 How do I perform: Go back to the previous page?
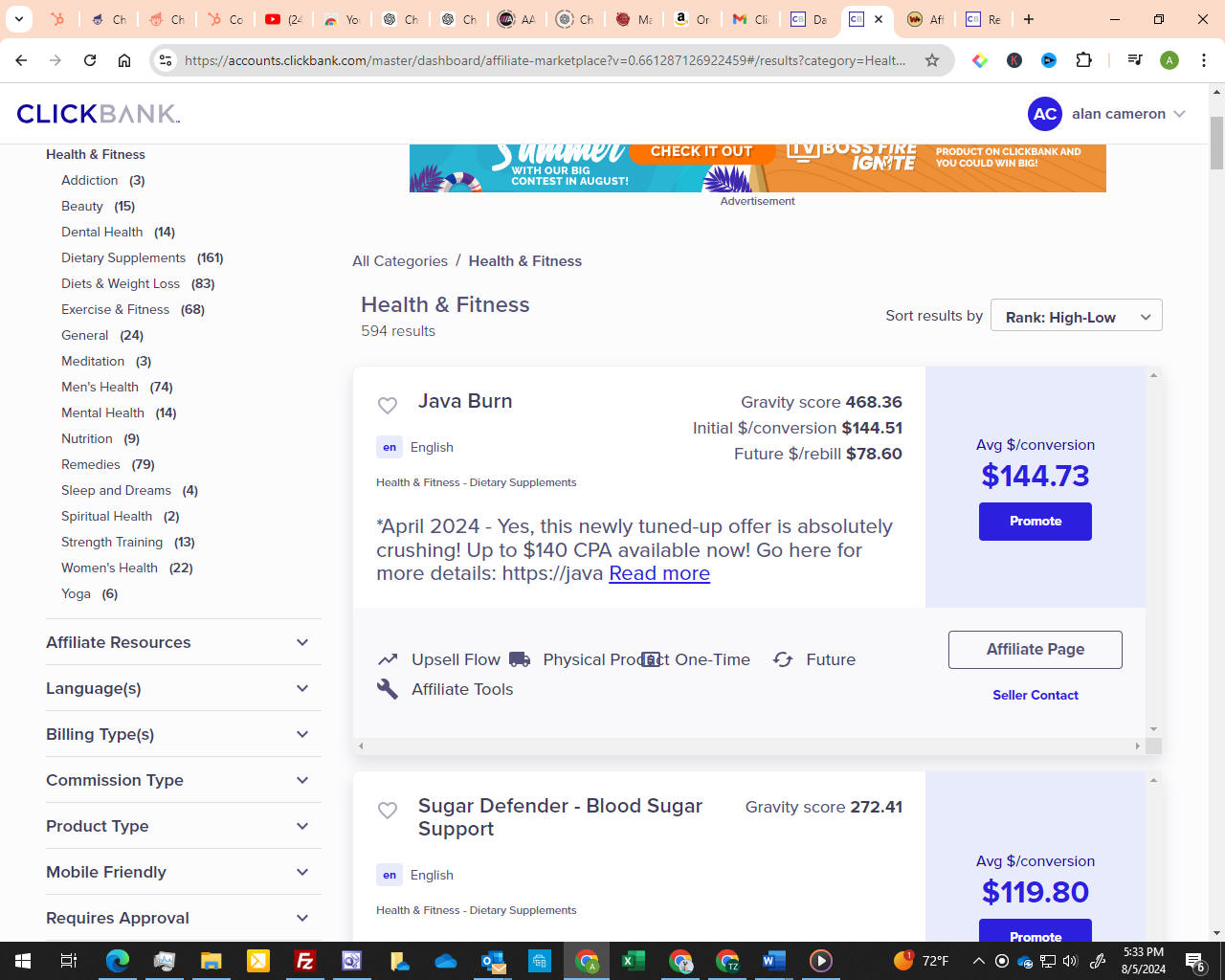[x=21, y=60]
